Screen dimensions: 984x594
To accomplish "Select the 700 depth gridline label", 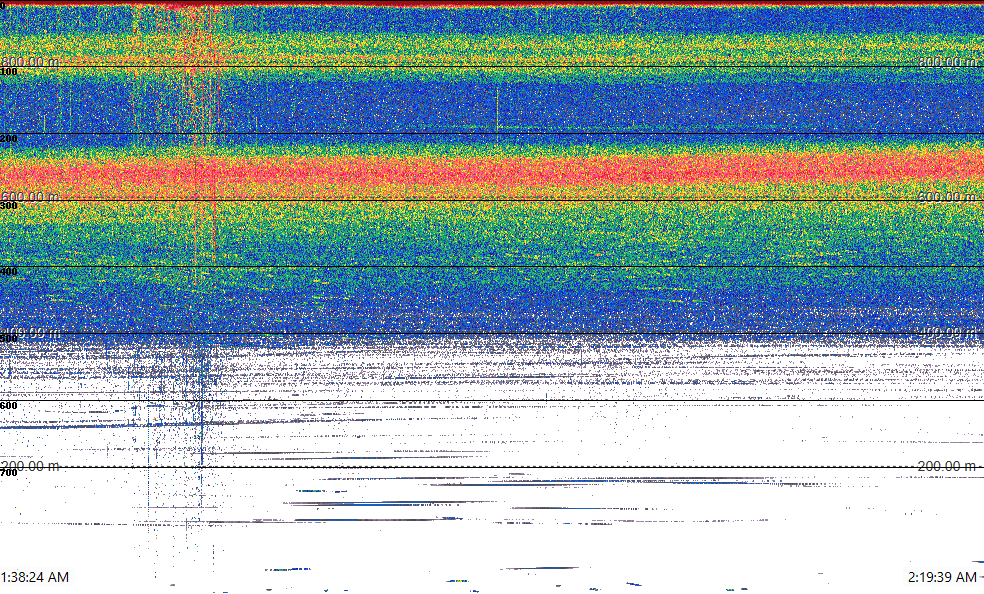I will pyautogui.click(x=9, y=473).
